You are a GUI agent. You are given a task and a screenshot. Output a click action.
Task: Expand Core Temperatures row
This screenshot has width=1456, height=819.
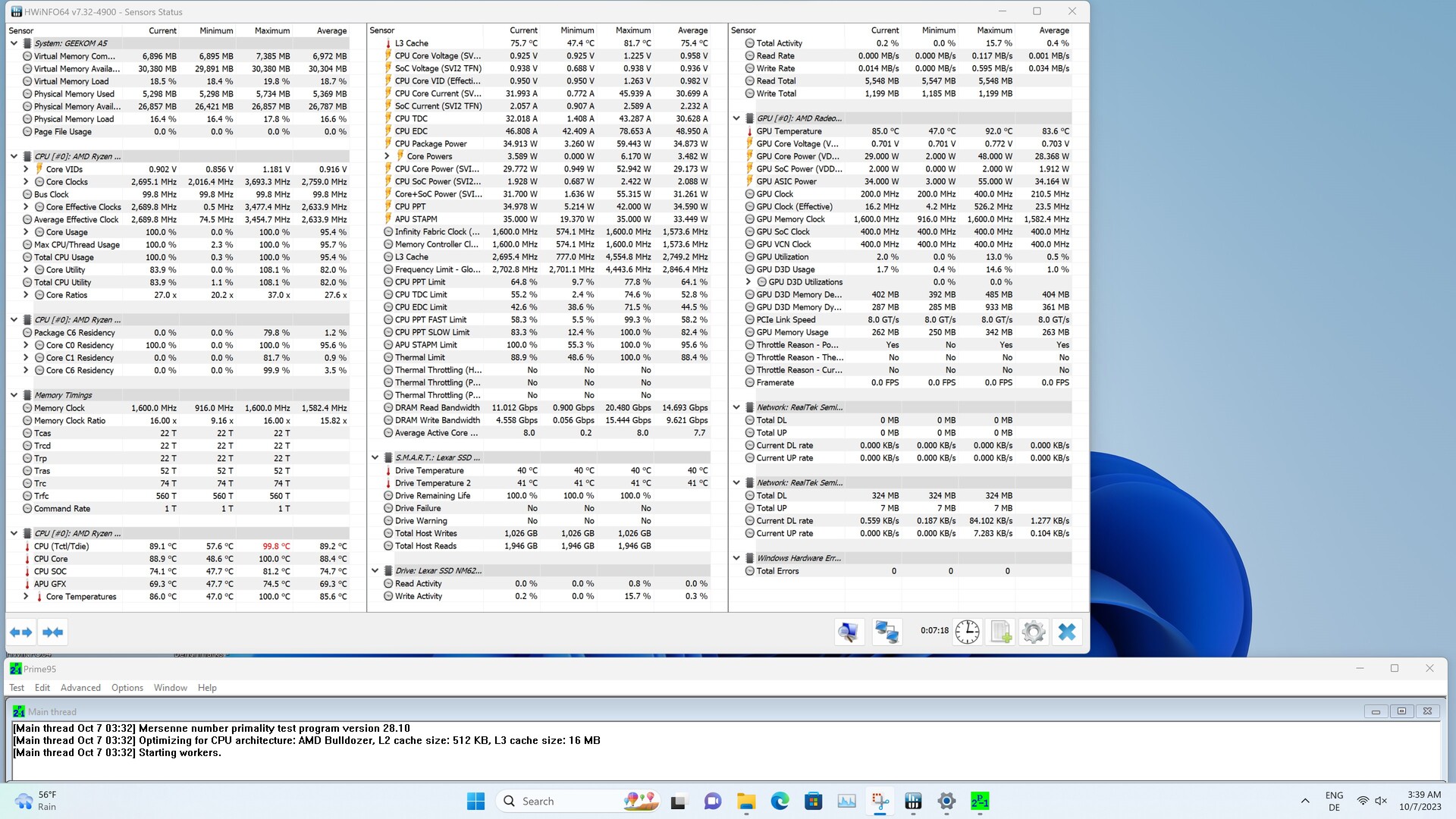pyautogui.click(x=26, y=597)
